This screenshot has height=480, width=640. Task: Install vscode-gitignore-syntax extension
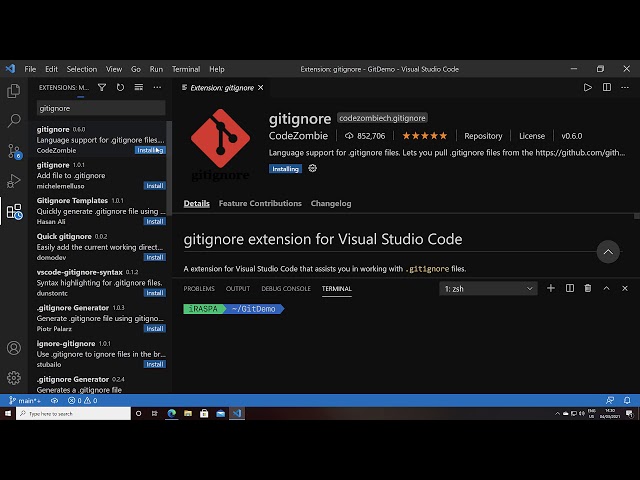tap(155, 293)
